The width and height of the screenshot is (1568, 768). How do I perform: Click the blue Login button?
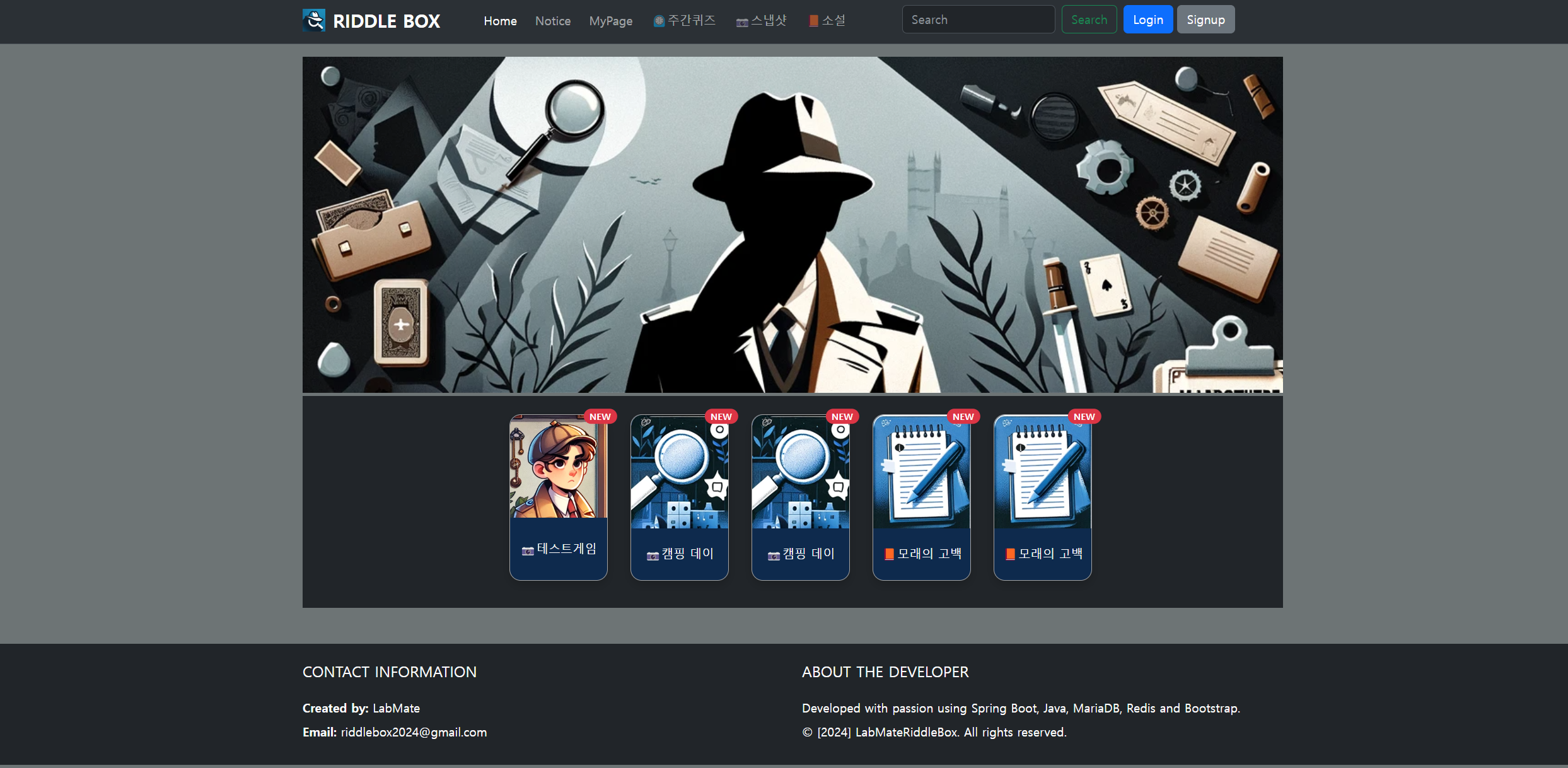(x=1147, y=20)
